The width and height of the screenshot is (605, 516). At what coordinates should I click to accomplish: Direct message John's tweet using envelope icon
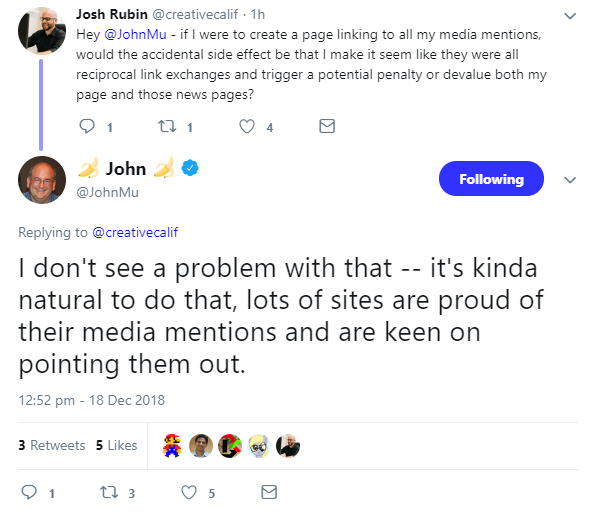(x=268, y=492)
